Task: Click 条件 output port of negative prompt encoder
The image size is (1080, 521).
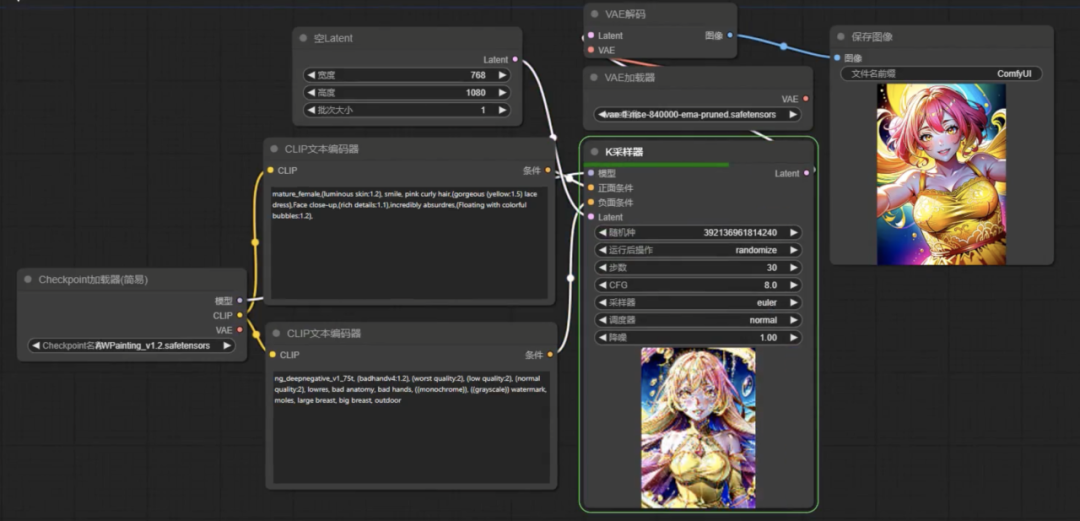Action: click(550, 355)
